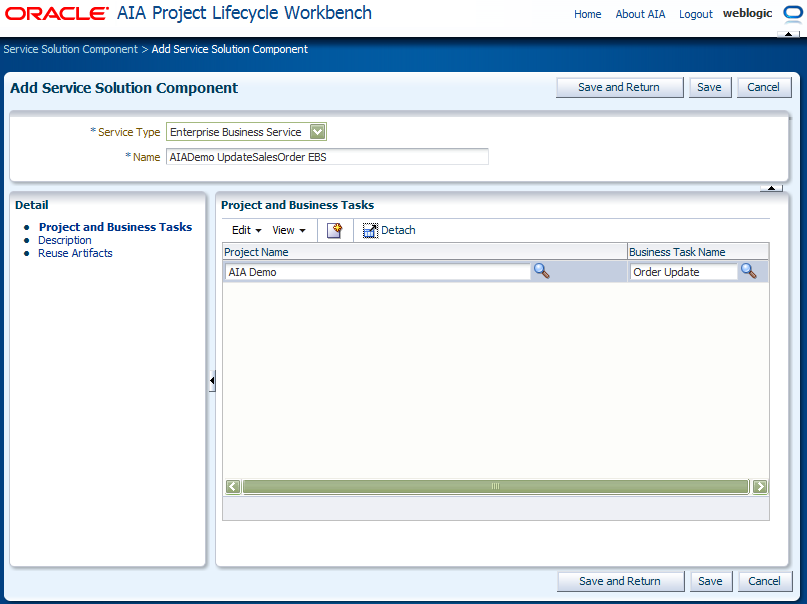Click Add Service Solution Component breadcrumb text
Screen dimensions: 807x604
tap(230, 49)
